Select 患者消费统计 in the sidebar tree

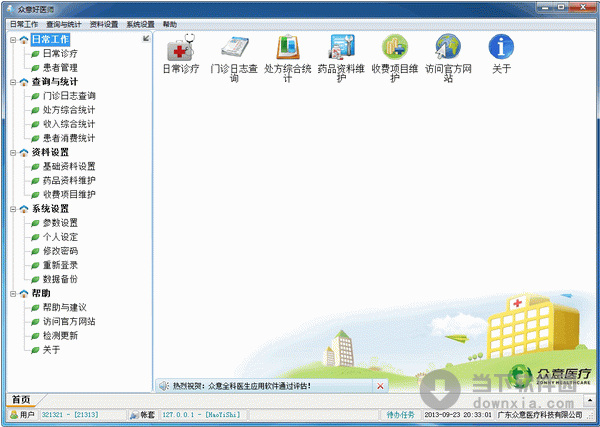point(69,138)
